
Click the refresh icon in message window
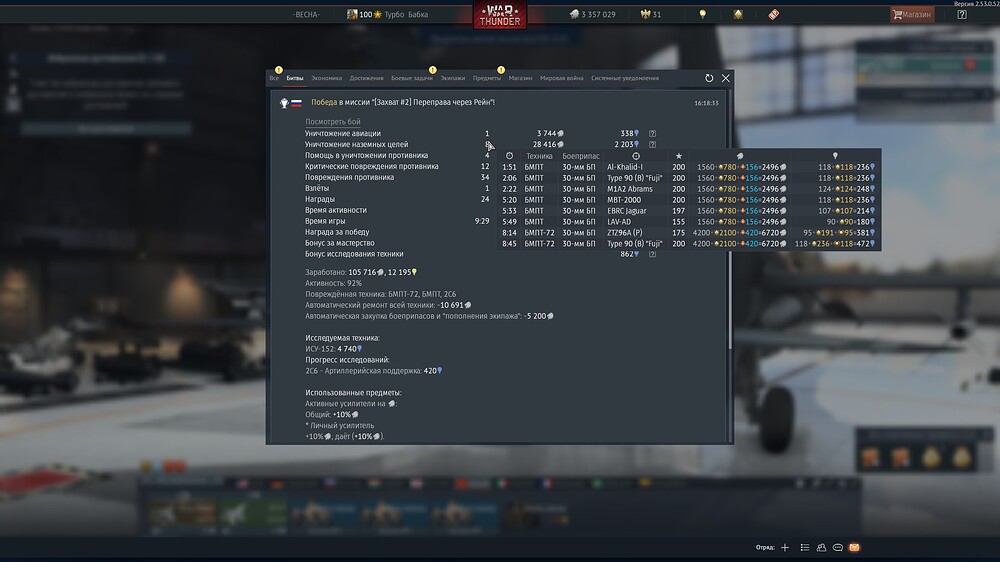point(709,78)
